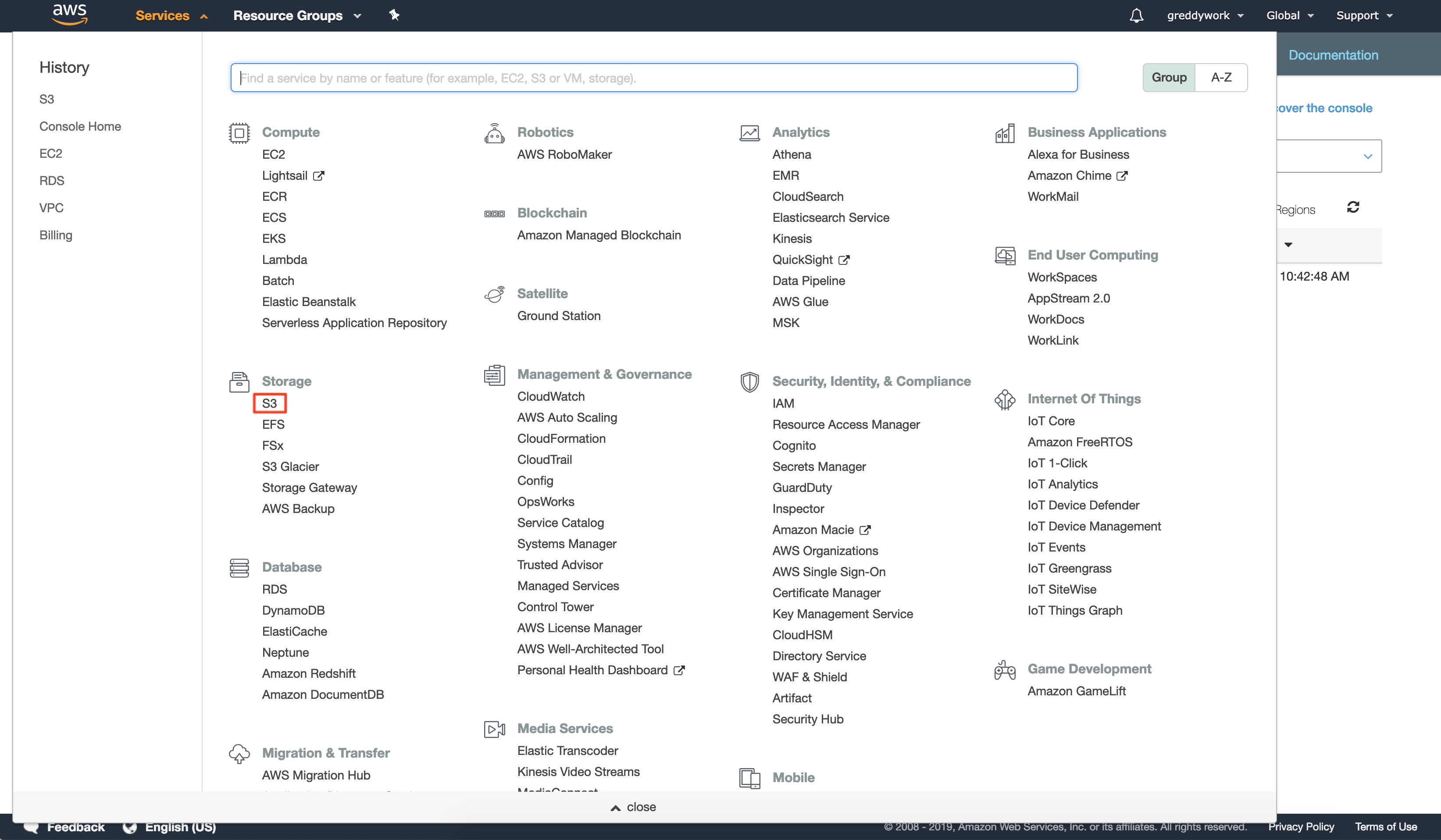1441x840 pixels.
Task: Expand the Resource Groups dropdown
Action: [x=297, y=15]
